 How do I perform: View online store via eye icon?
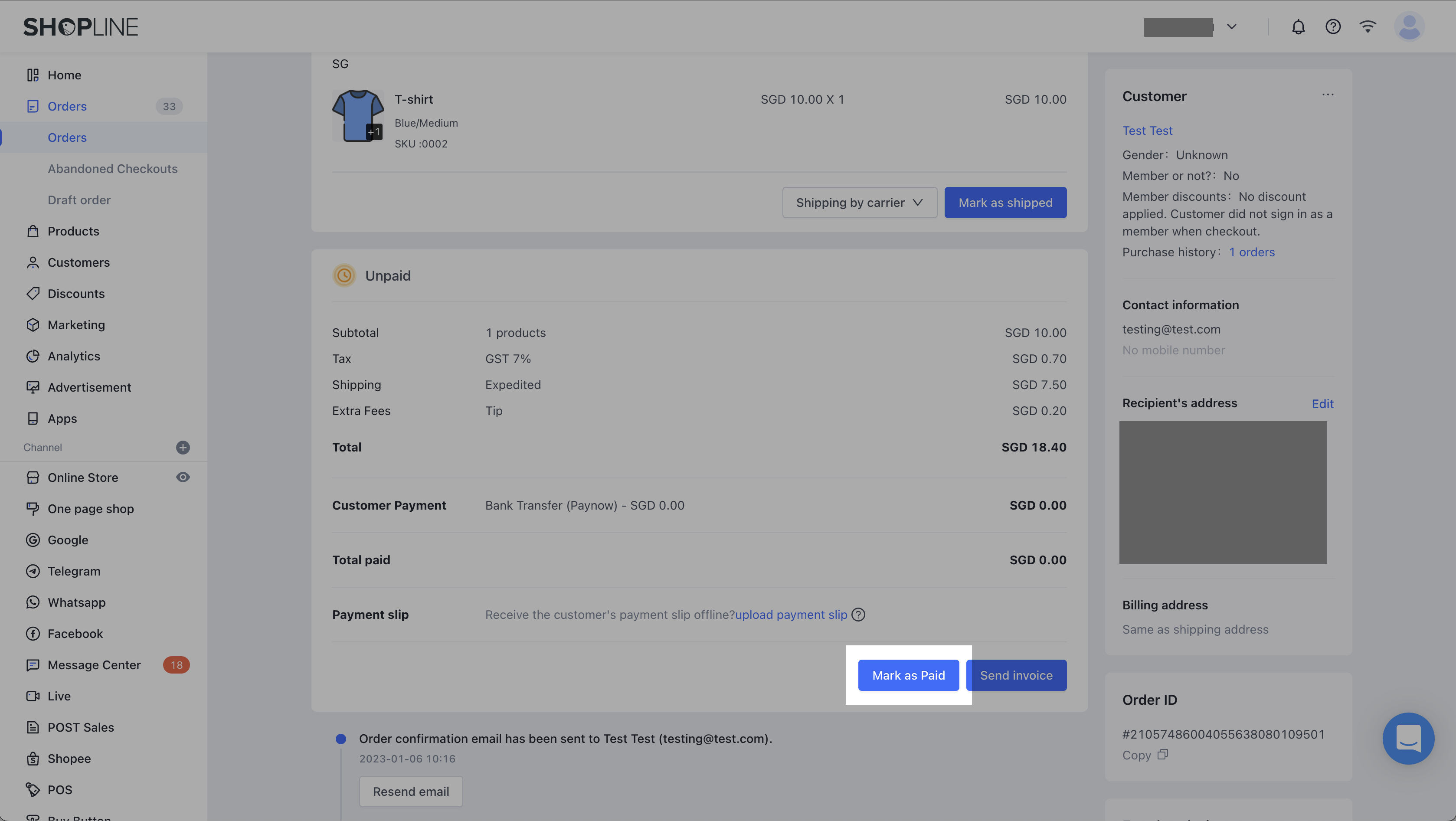click(x=183, y=478)
